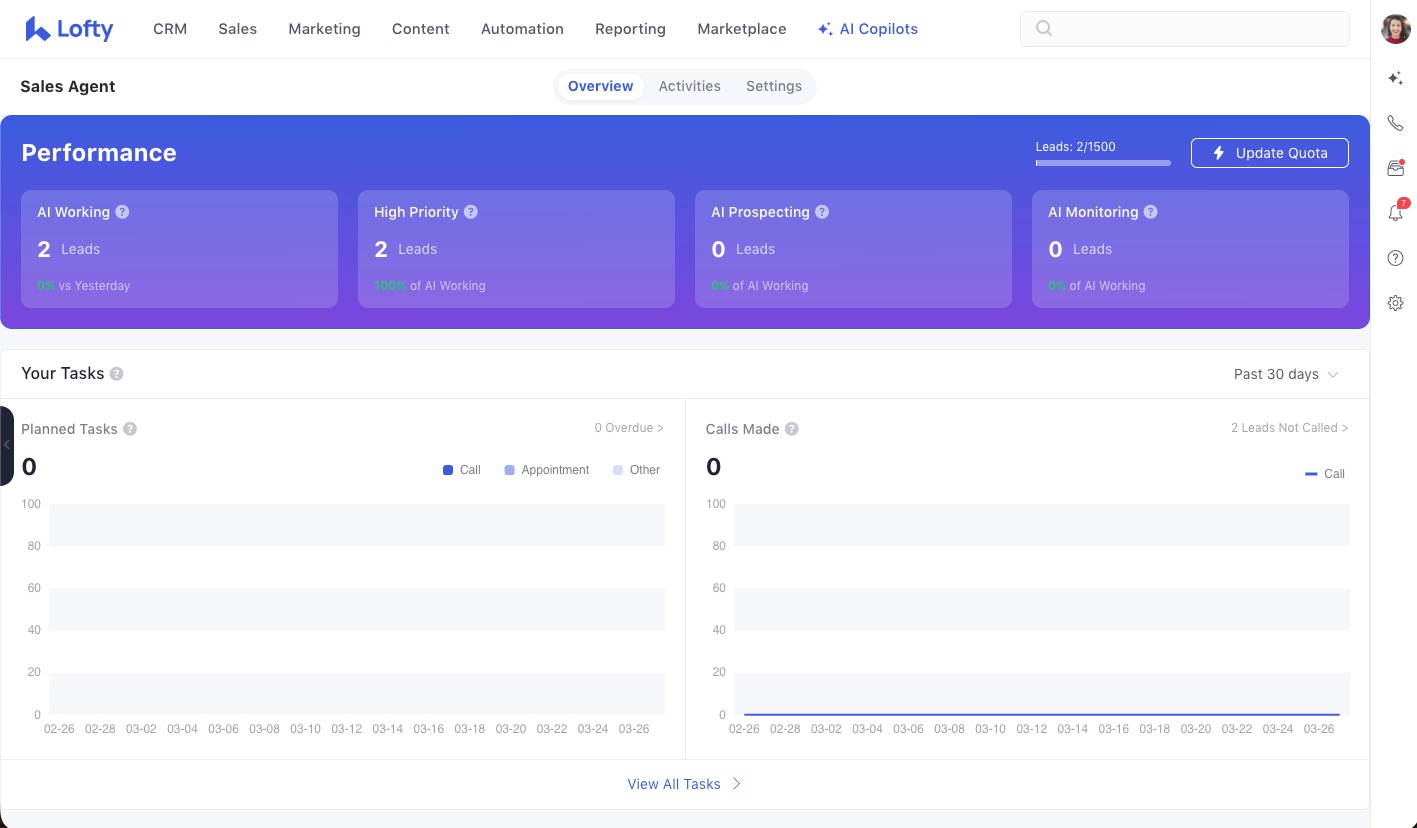Expand the collapsed left side panel handle

click(x=7, y=445)
